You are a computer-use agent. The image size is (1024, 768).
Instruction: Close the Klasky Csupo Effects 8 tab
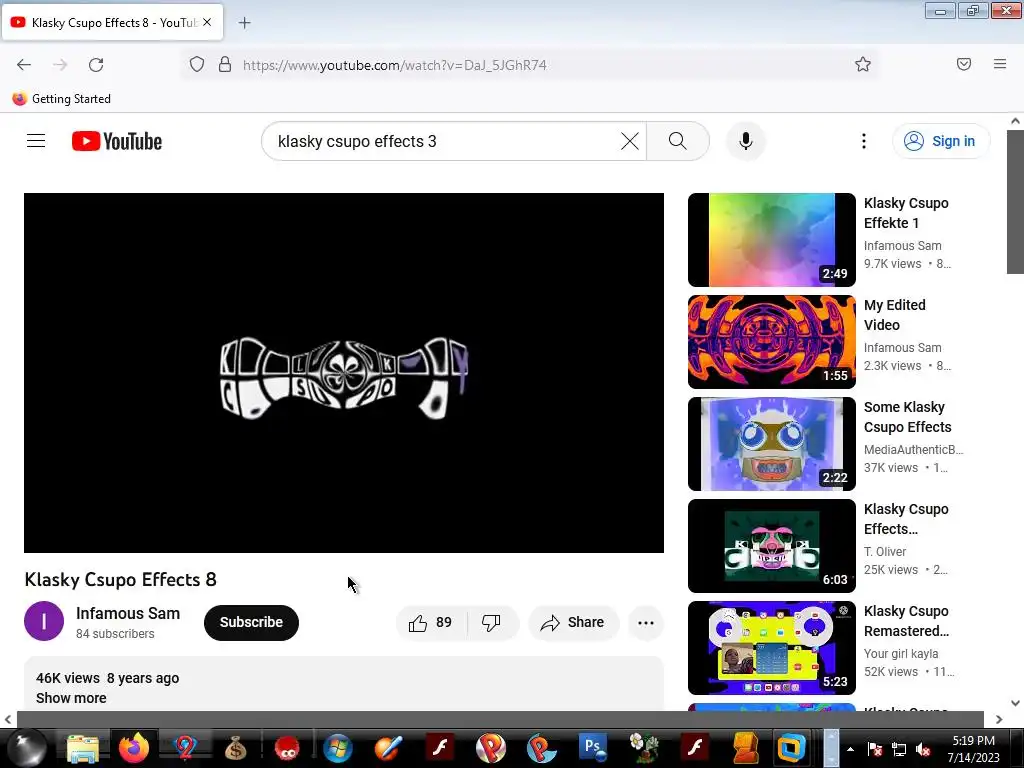point(207,22)
